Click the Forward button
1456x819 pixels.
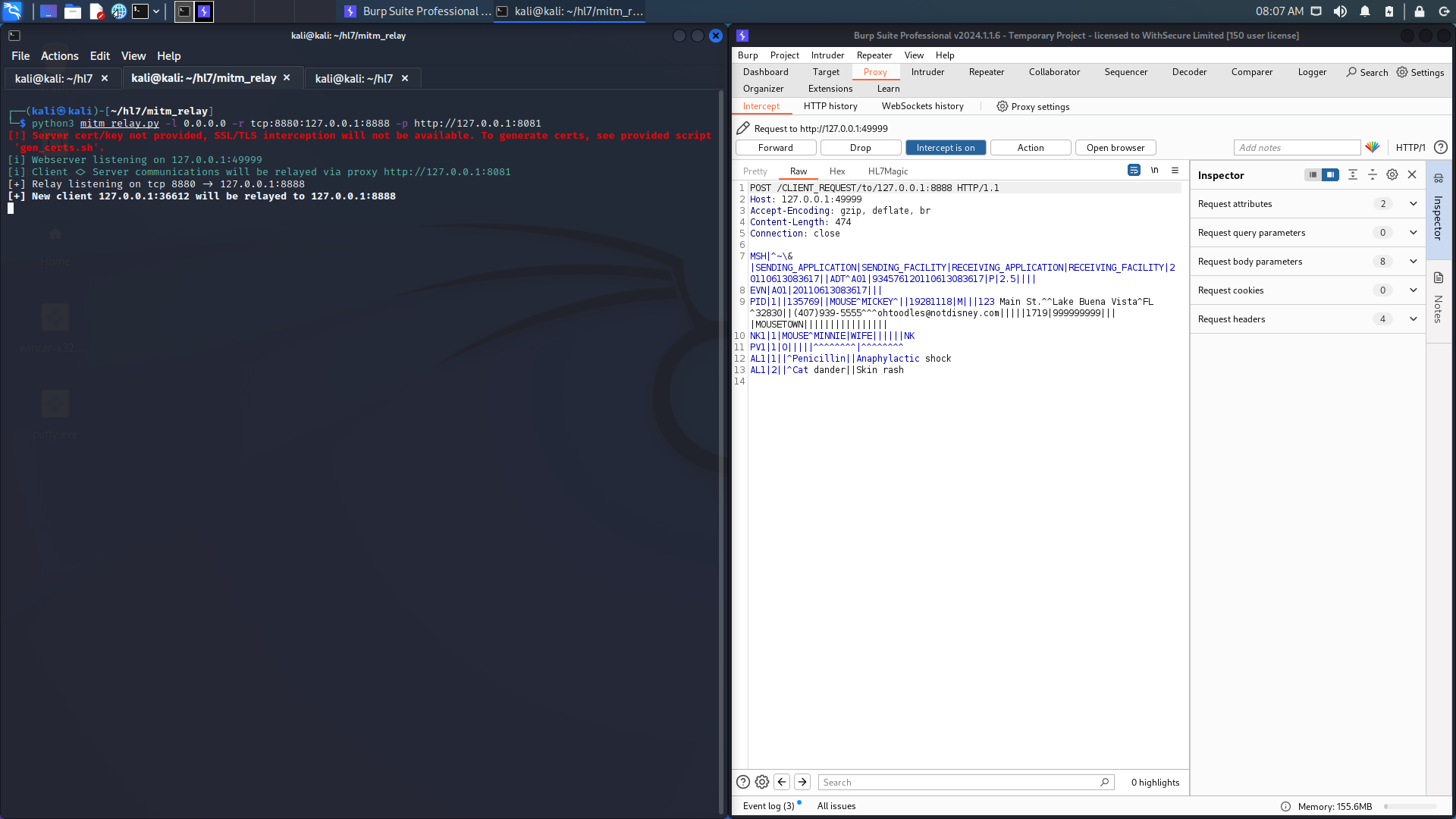coord(776,147)
